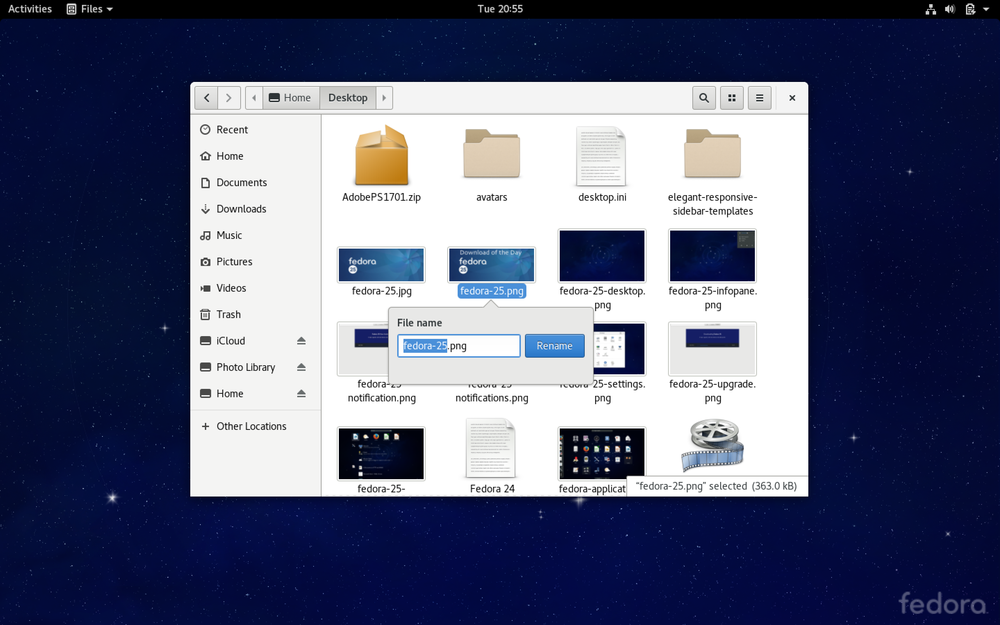
Task: Open the Activities overview
Action: (x=30, y=9)
